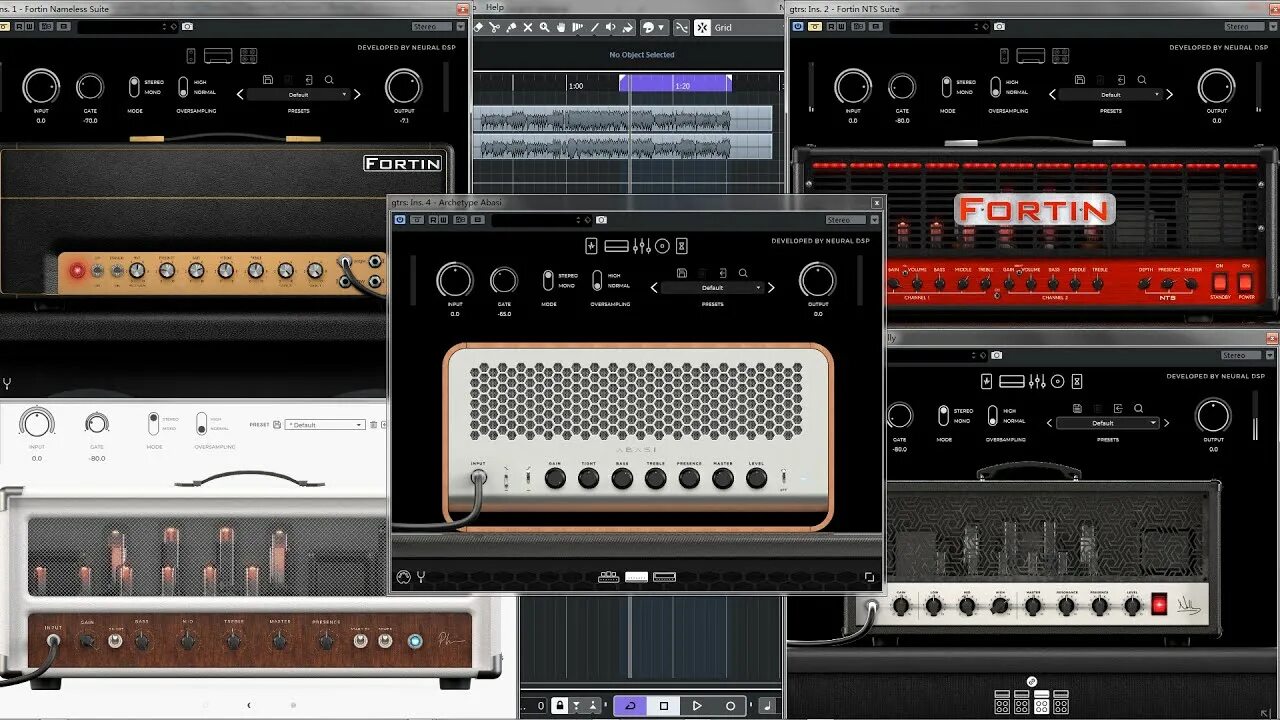Stop playback with the transport Stop button
1280x720 pixels.
664,706
